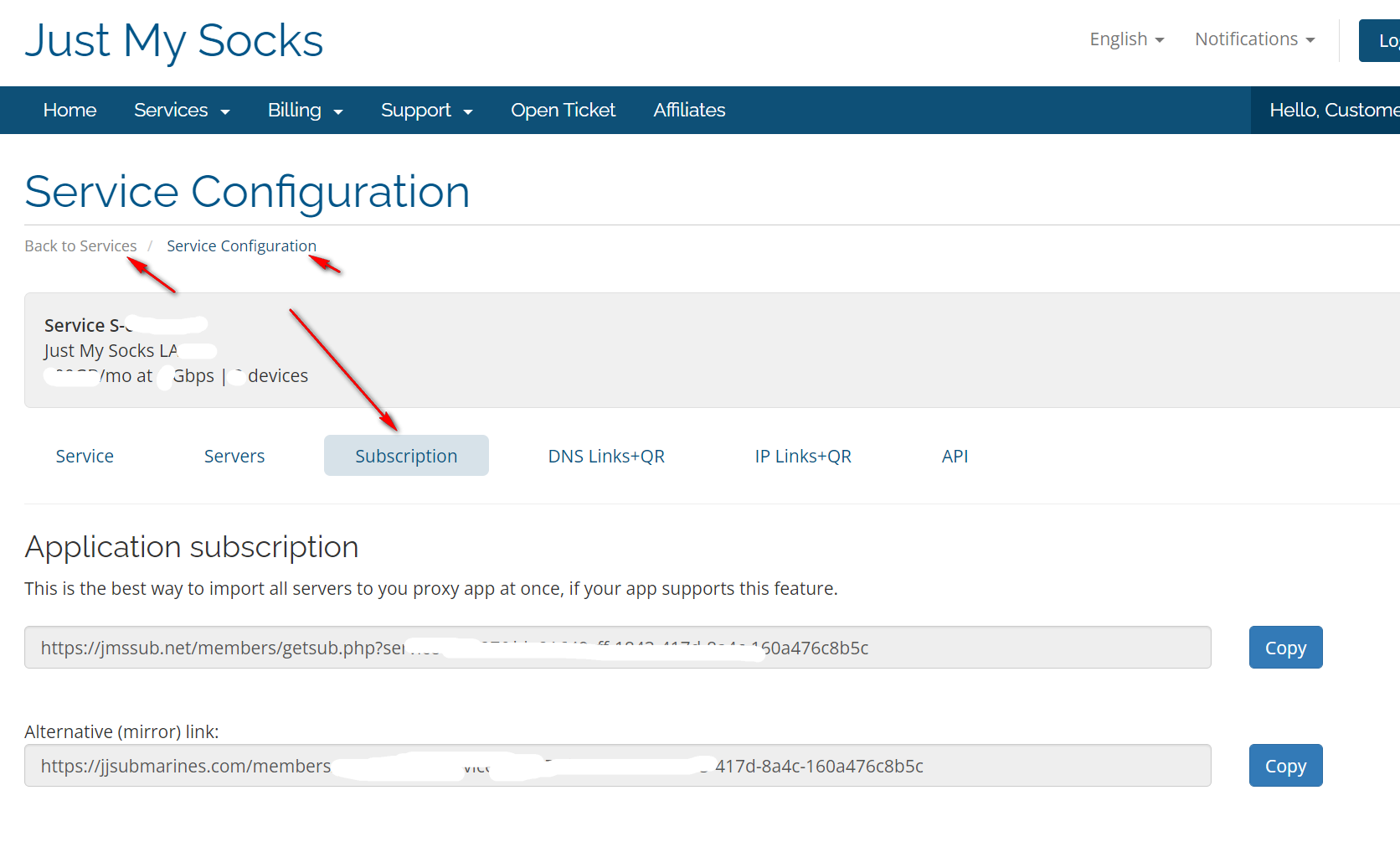Expand the Support menu
Viewport: 1400px width, 842px height.
(426, 111)
